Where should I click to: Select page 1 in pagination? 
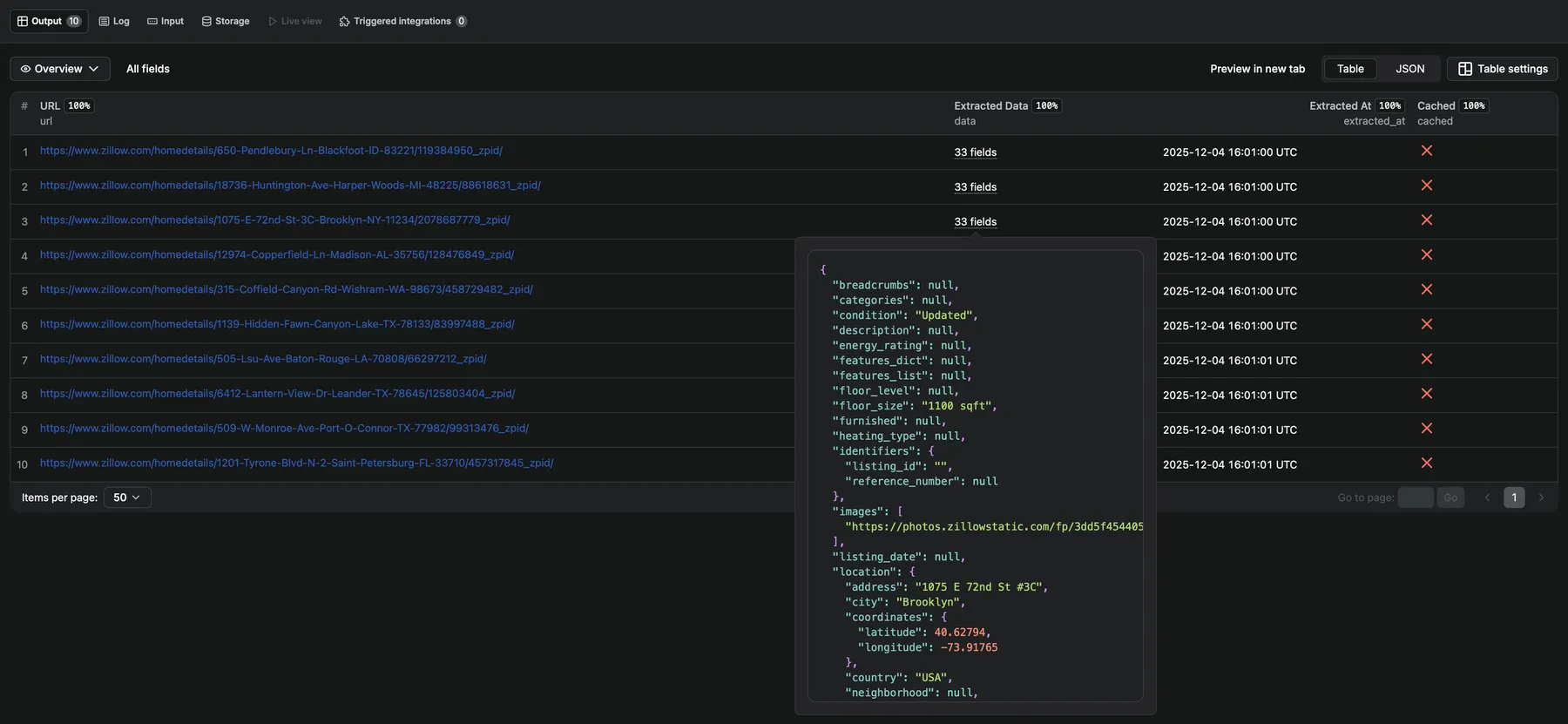pyautogui.click(x=1514, y=497)
